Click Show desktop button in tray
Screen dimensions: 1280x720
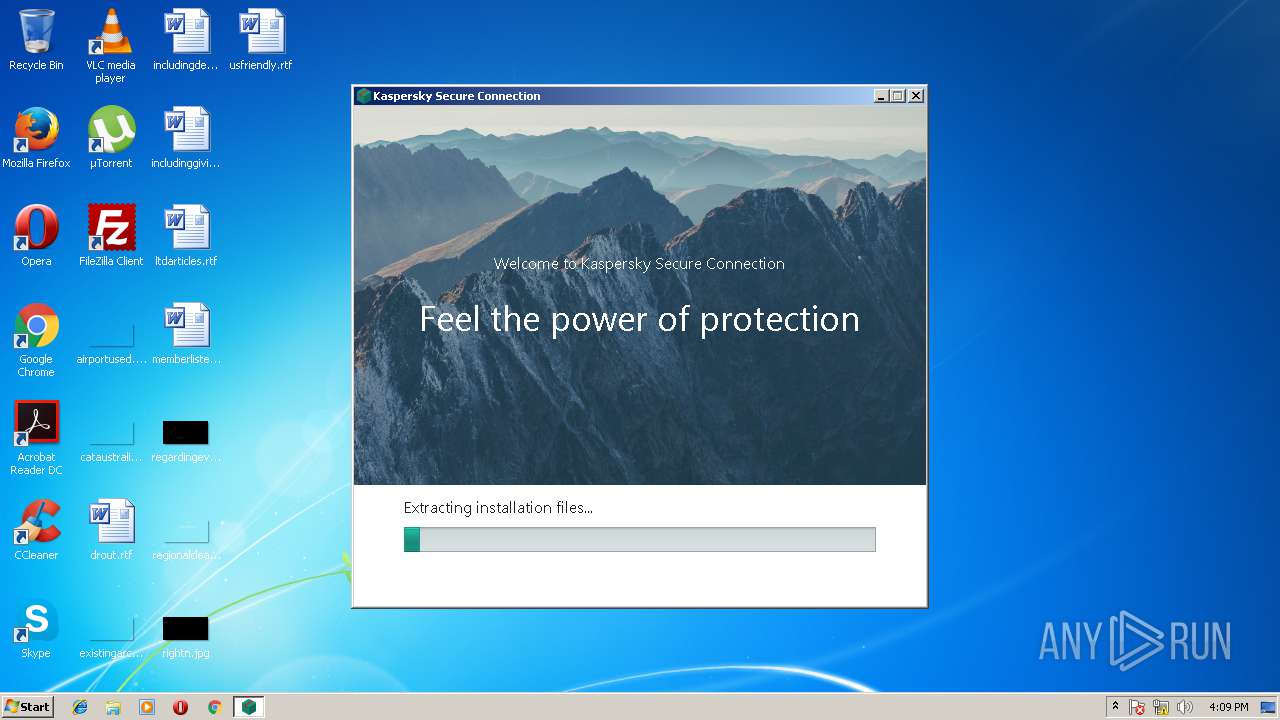tap(1270, 707)
